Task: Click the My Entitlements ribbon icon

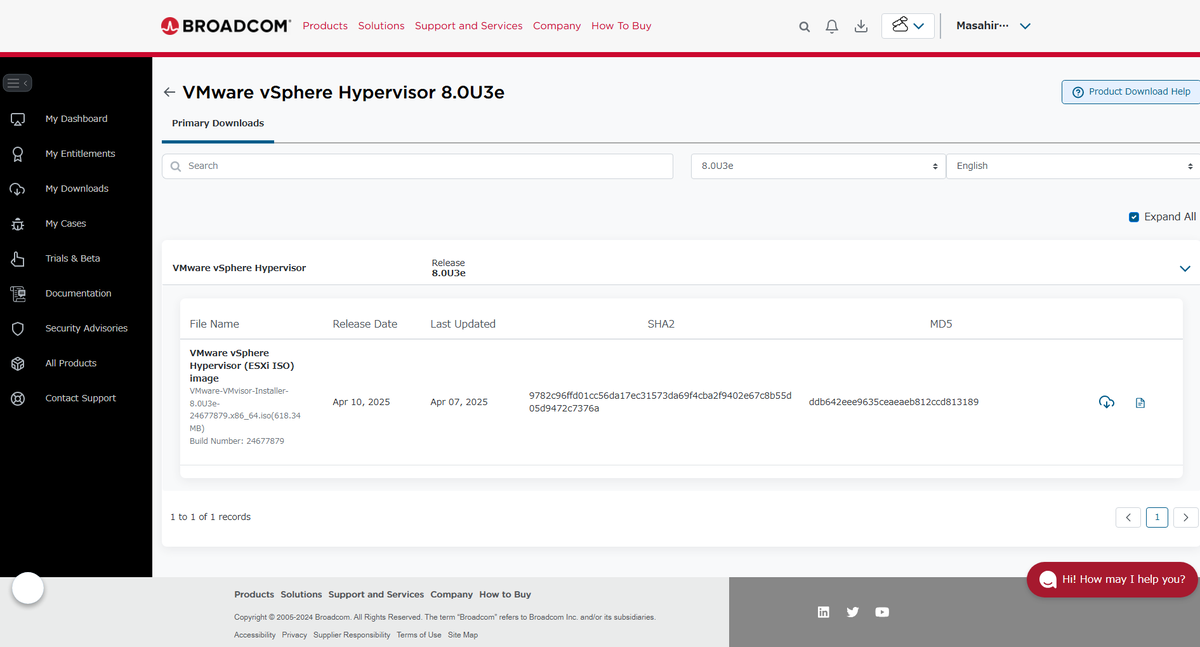Action: [x=17, y=154]
